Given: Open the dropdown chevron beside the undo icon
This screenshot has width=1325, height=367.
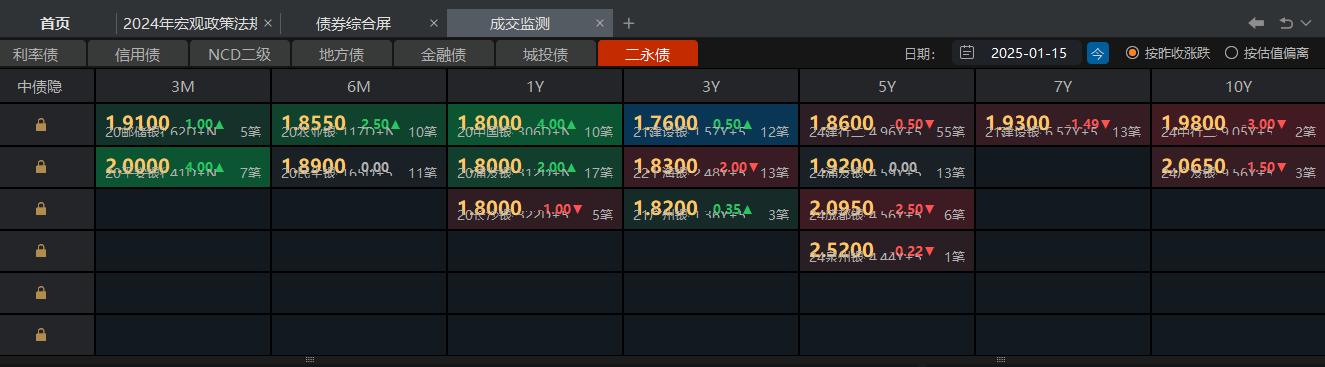Looking at the screenshot, I should click(1306, 23).
